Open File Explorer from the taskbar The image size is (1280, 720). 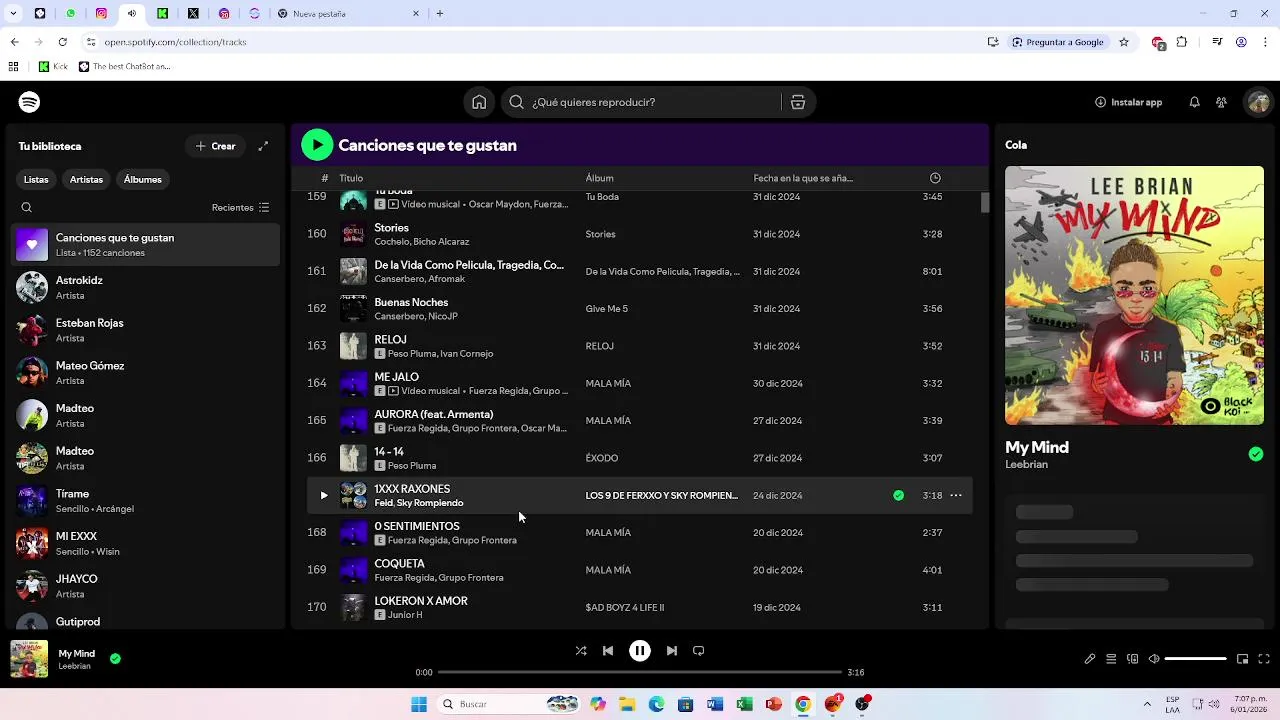click(627, 704)
